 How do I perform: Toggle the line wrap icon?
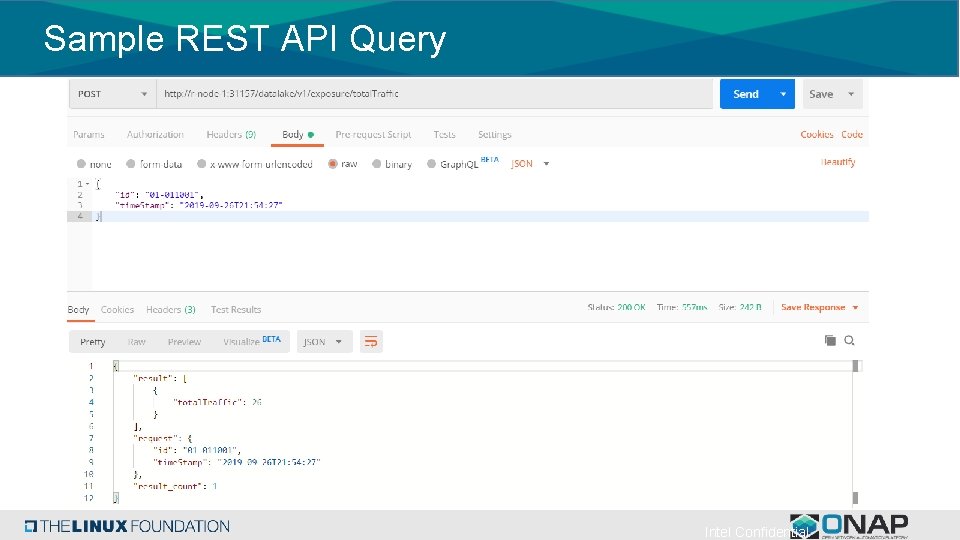coord(371,342)
